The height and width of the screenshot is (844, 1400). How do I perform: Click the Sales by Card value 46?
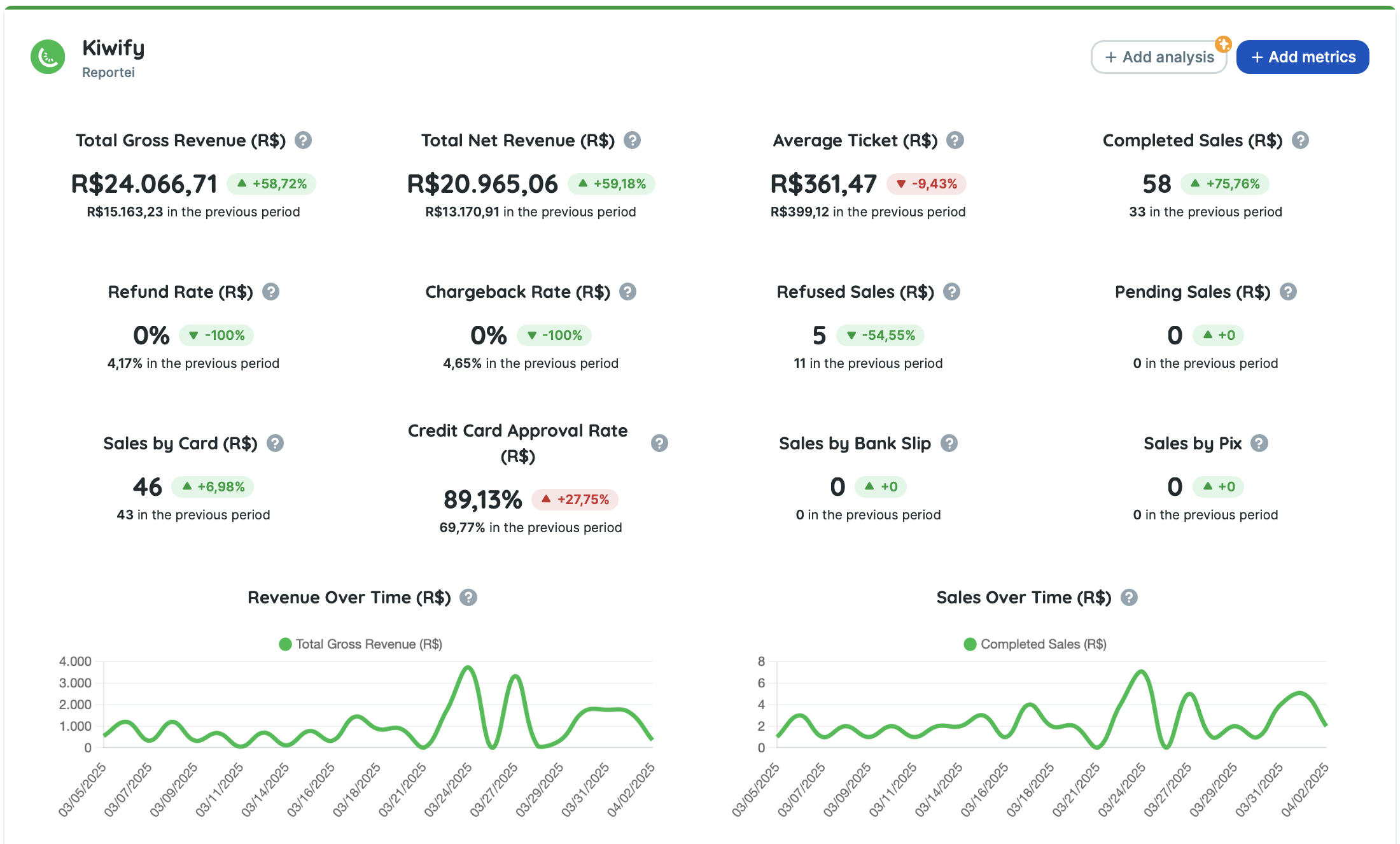click(x=147, y=487)
